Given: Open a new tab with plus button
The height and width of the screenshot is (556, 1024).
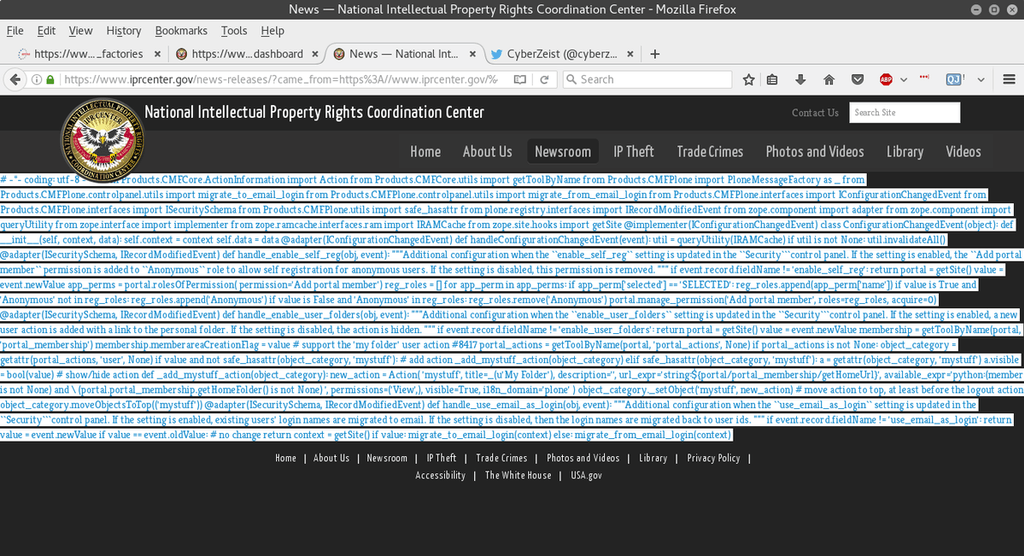Looking at the screenshot, I should [655, 54].
